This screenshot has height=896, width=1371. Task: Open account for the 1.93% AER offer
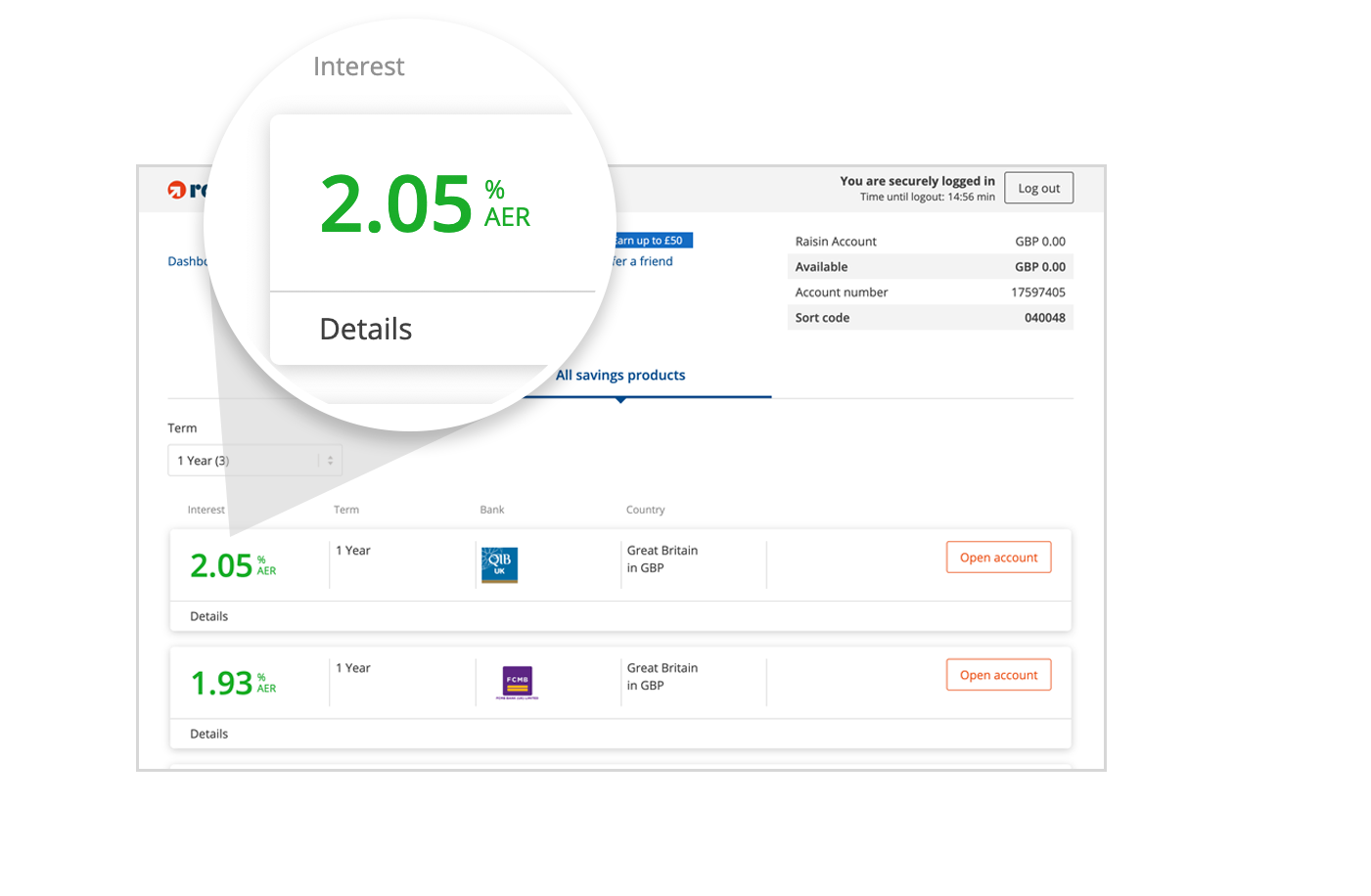998,675
